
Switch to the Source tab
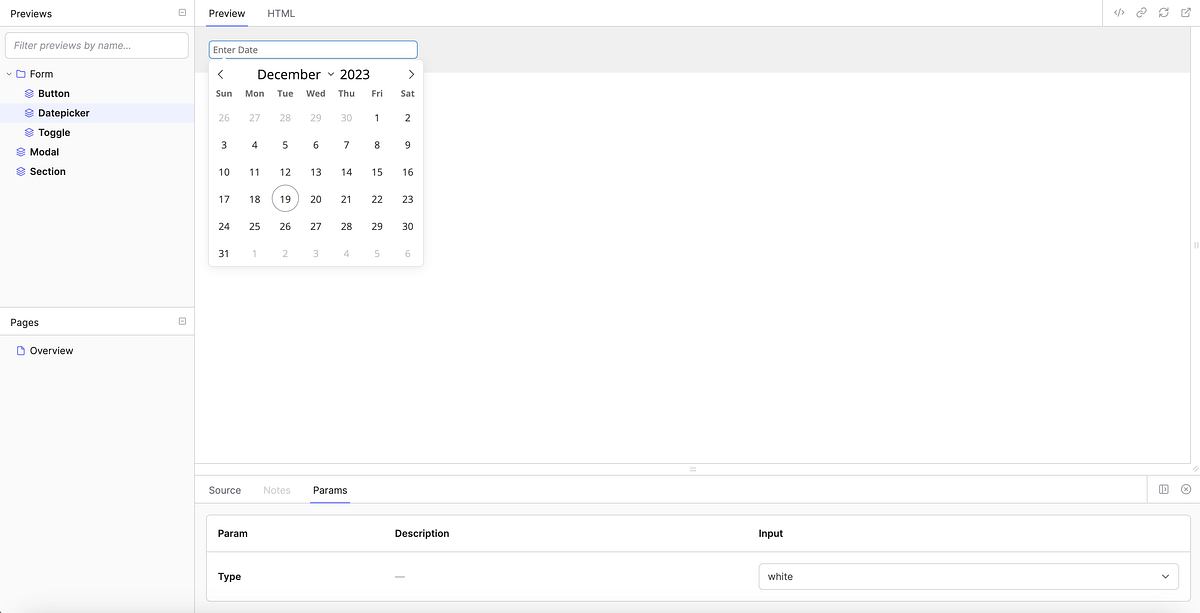pos(224,490)
